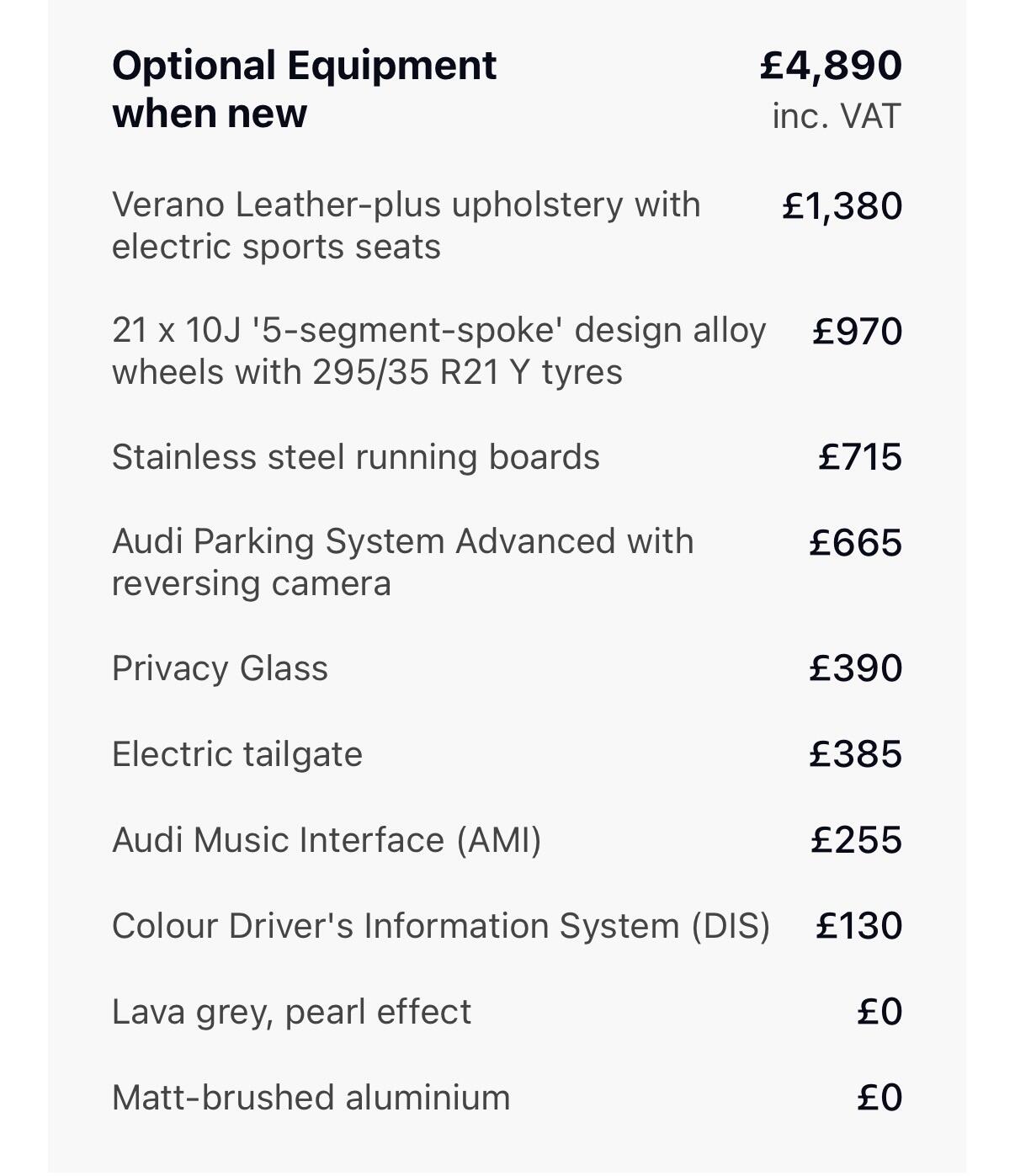Click the £255 AMI price

856,840
